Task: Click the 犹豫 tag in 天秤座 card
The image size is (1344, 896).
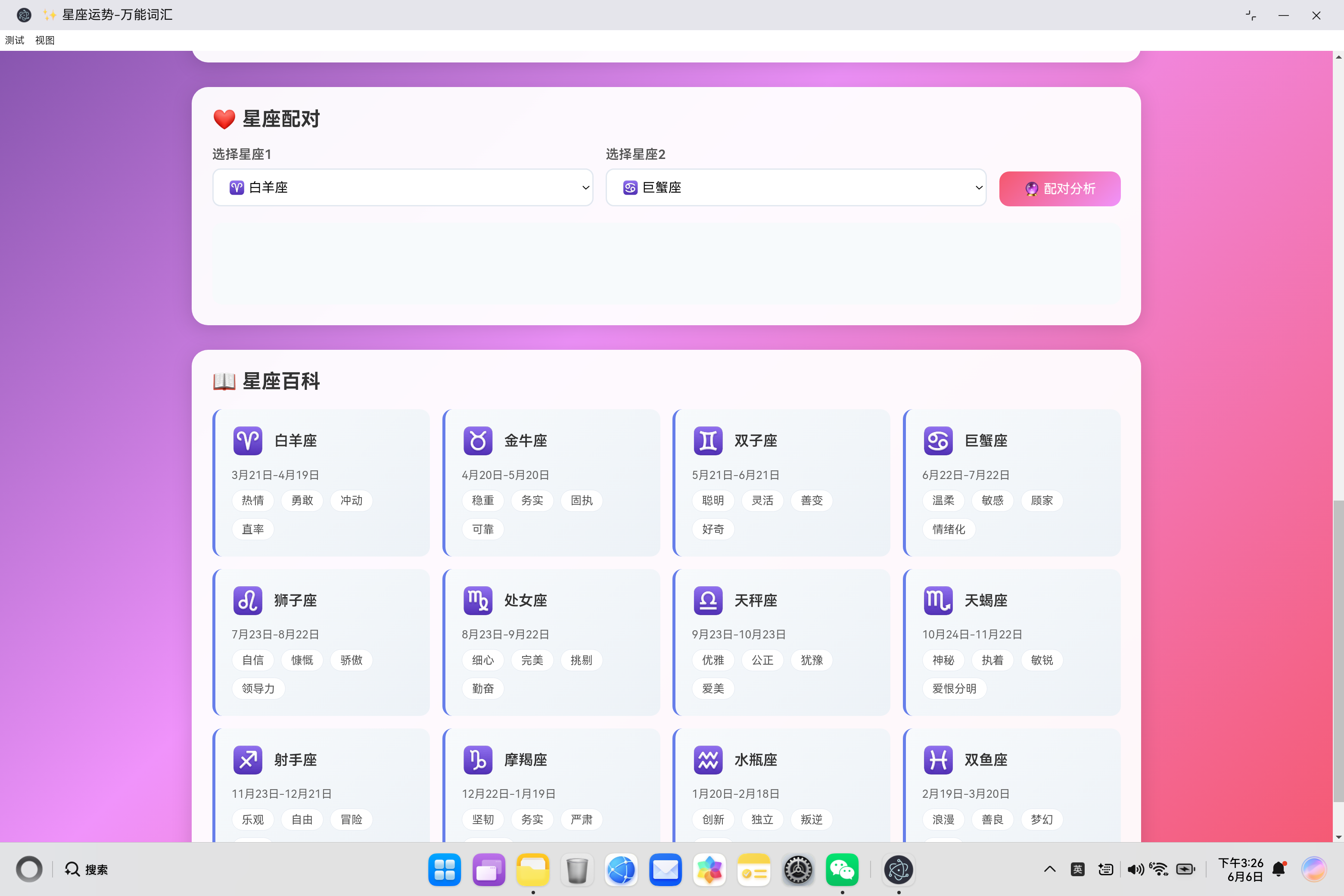Action: click(x=812, y=660)
